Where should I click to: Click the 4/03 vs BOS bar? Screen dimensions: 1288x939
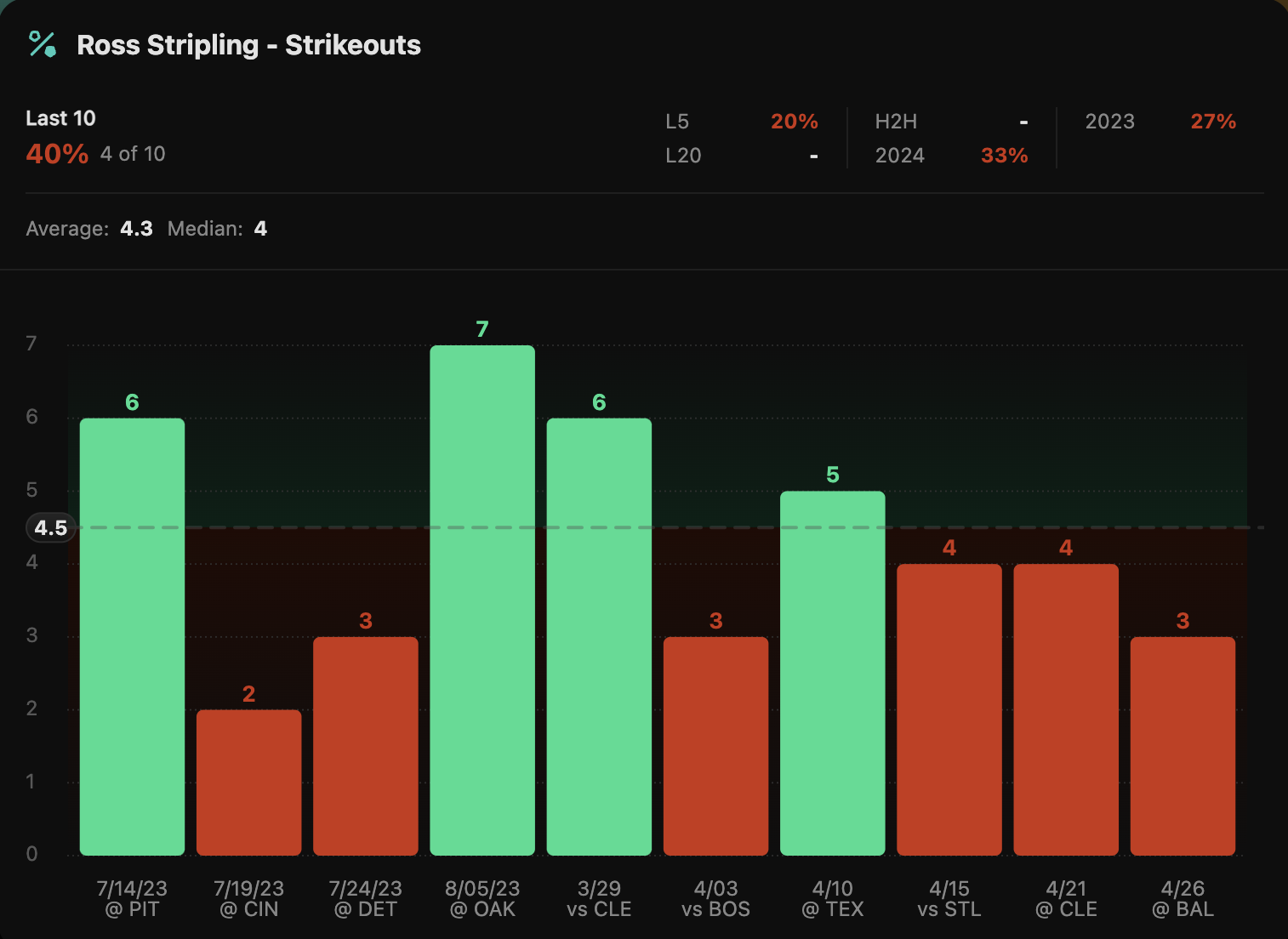[715, 745]
